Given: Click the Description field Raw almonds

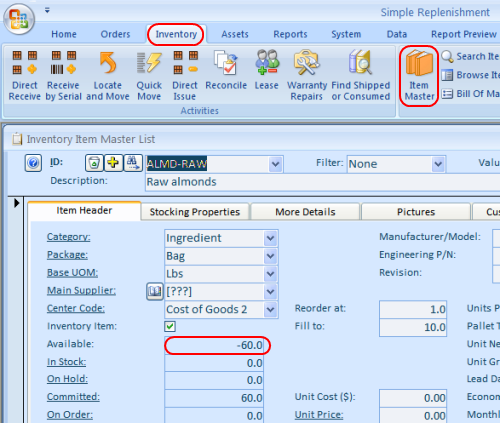Looking at the screenshot, I should point(322,182).
